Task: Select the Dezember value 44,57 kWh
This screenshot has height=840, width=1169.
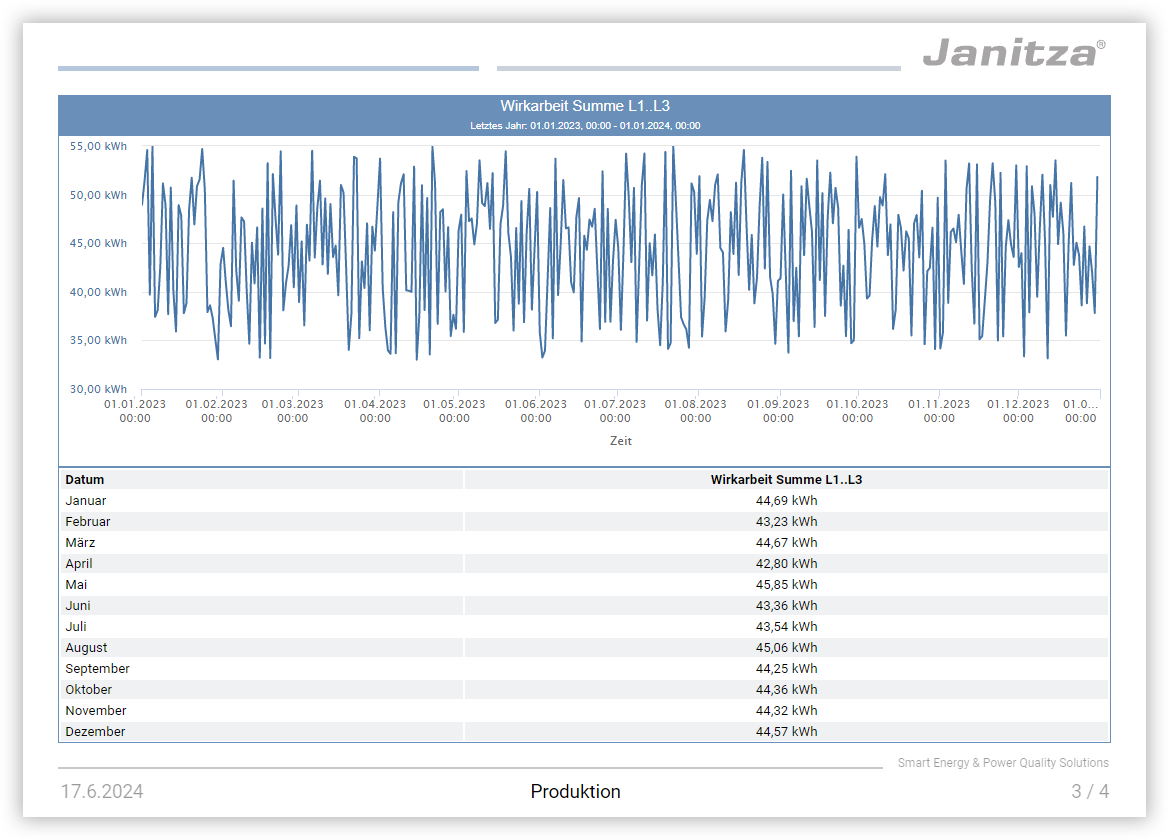Action: pos(786,732)
